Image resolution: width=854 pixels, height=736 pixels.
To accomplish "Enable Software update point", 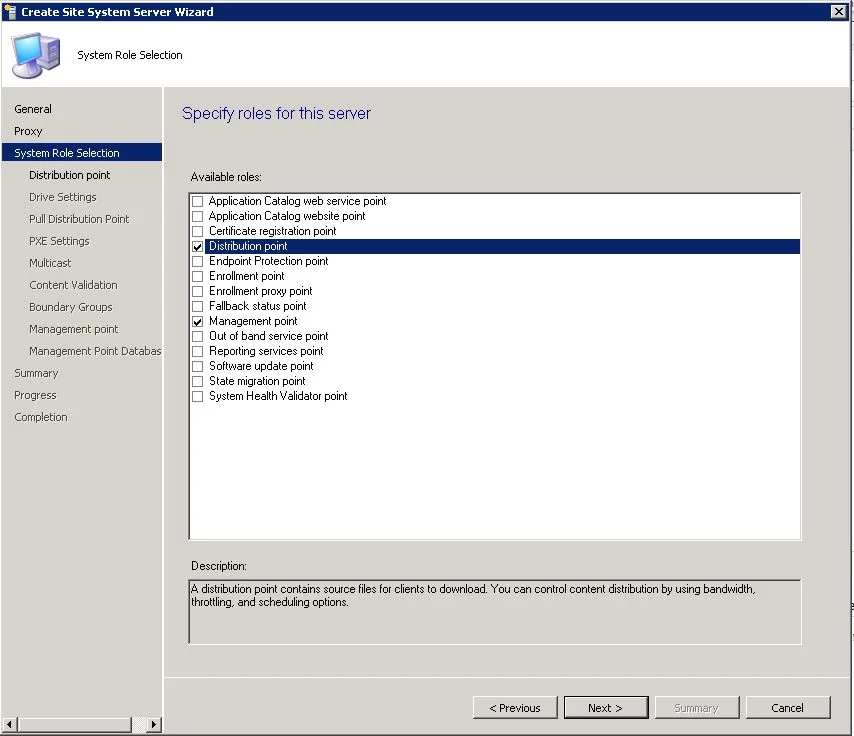I will (197, 366).
